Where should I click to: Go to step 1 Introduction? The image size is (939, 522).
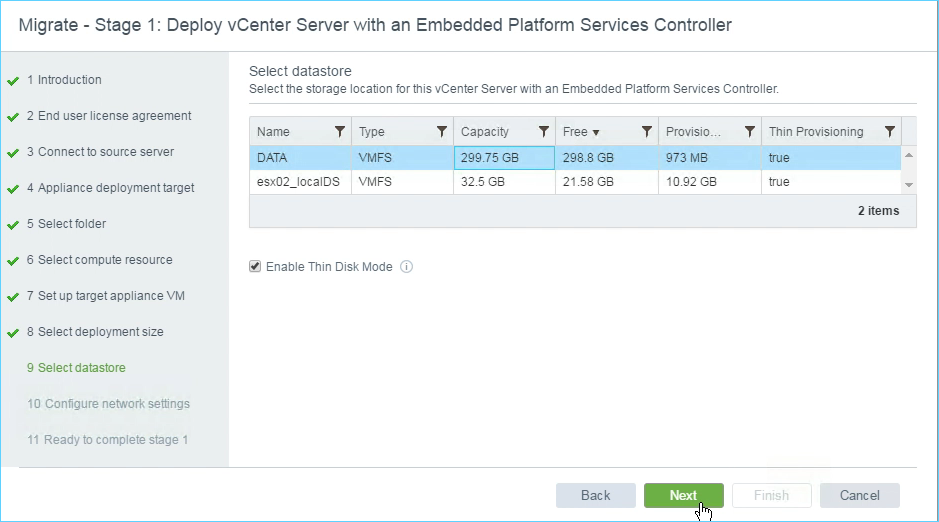pos(64,80)
